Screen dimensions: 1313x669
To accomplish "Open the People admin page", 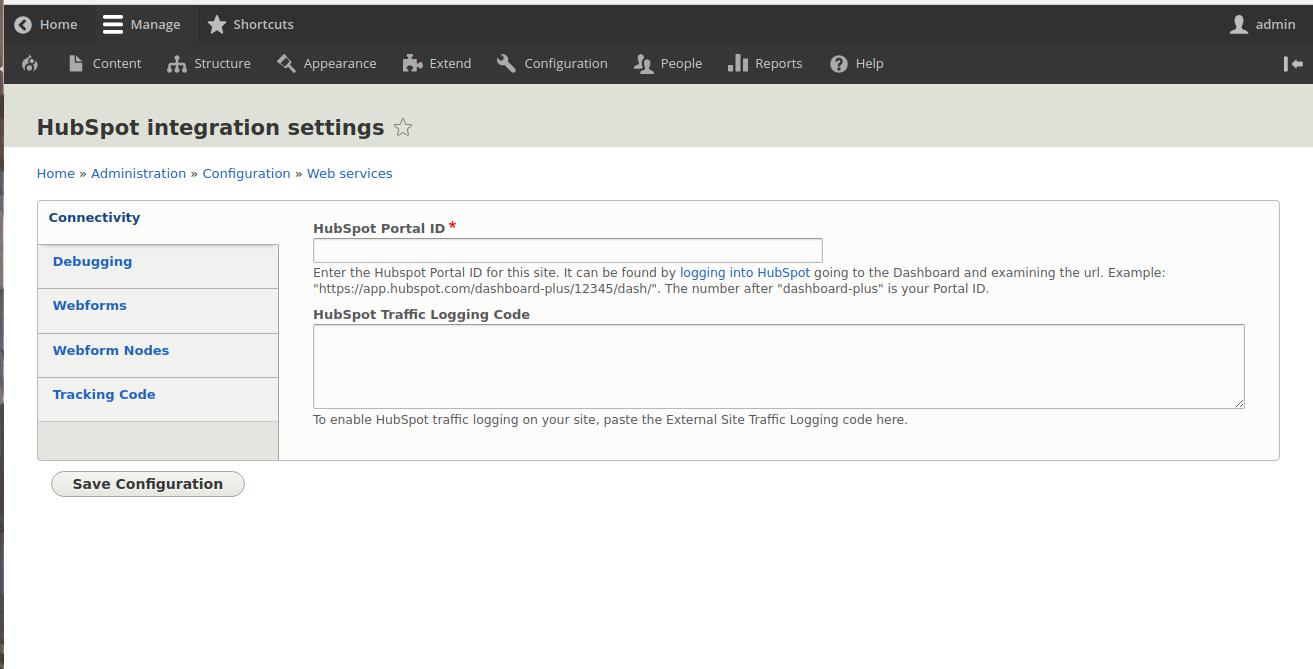I will click(668, 64).
